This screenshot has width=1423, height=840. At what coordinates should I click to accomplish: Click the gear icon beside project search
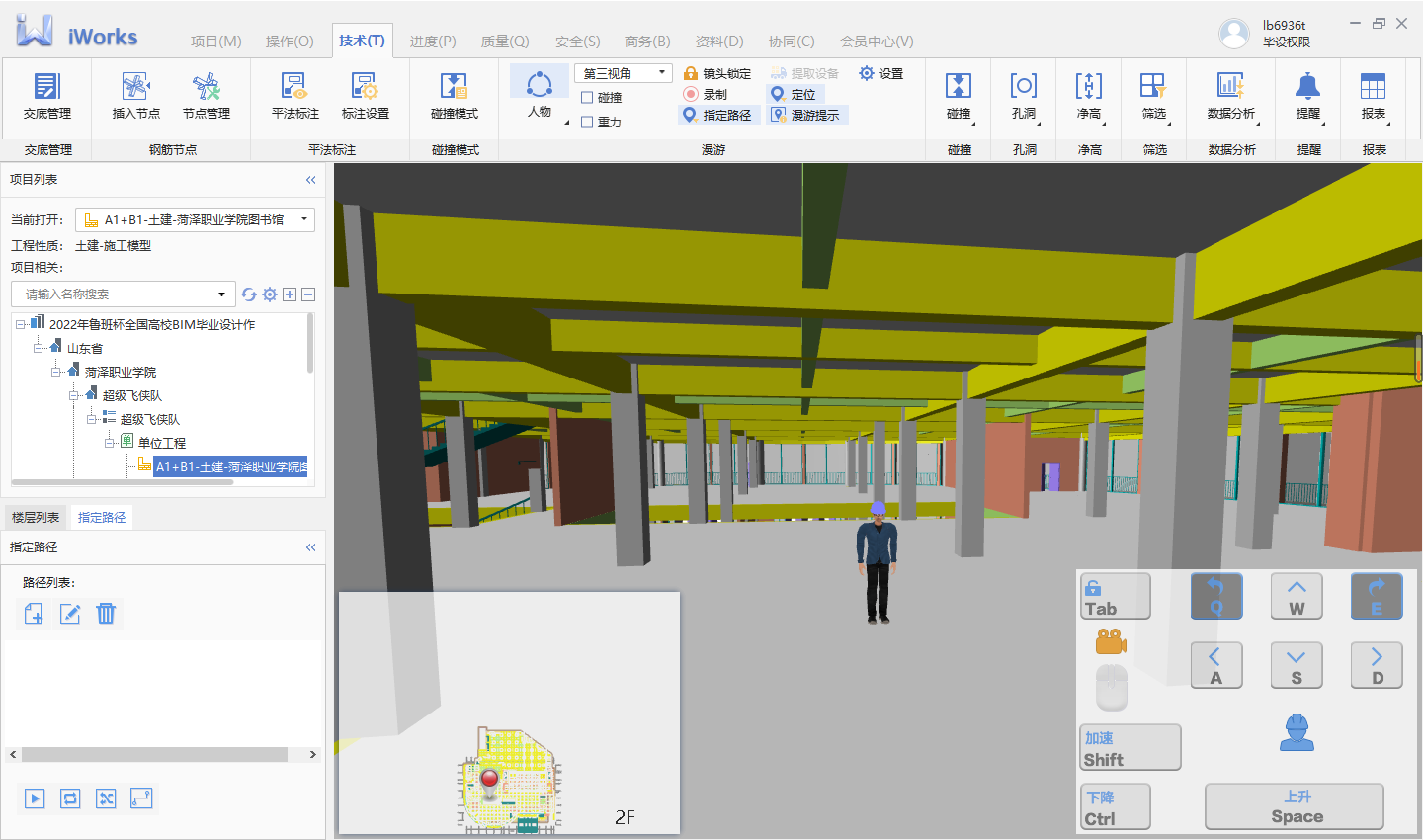point(269,294)
